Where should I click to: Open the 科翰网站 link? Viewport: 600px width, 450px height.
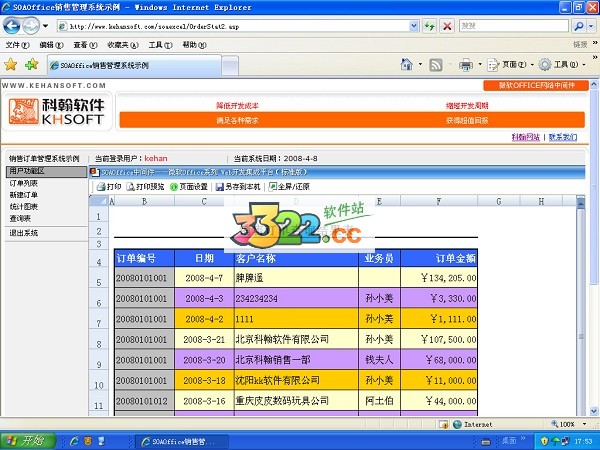click(526, 137)
